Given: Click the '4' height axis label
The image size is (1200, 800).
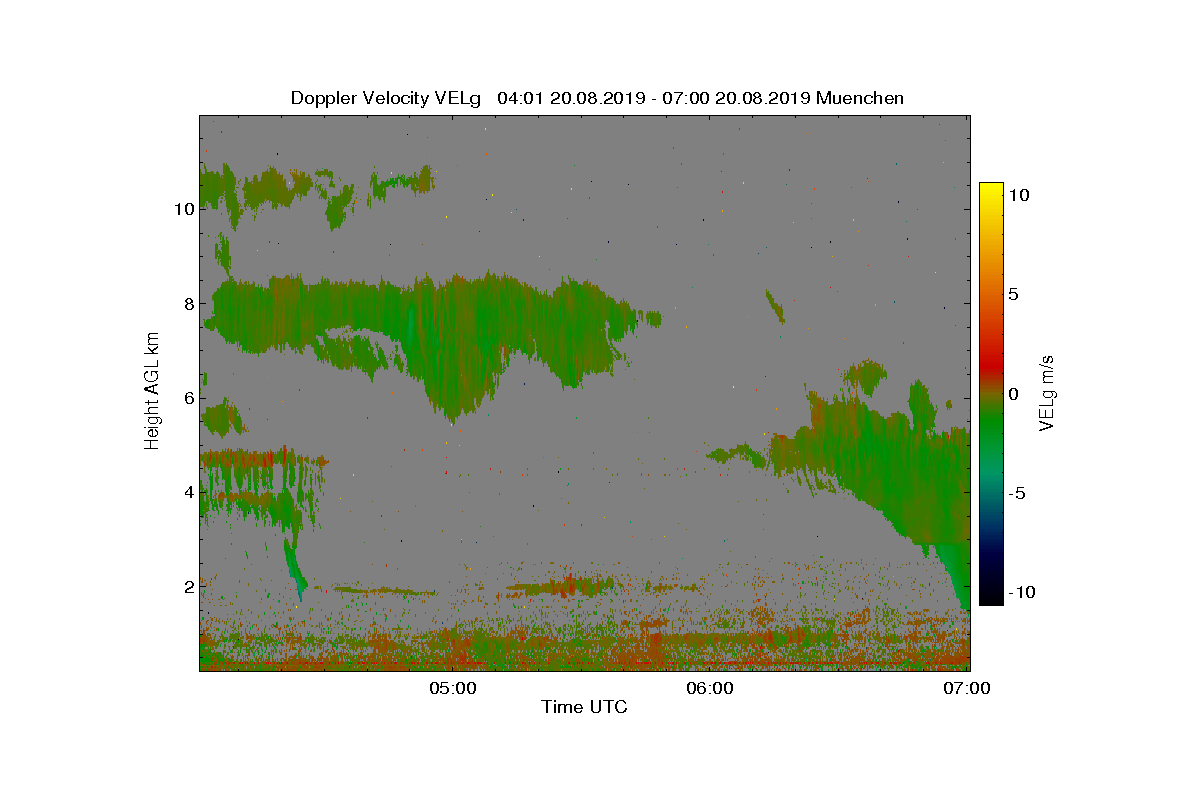Looking at the screenshot, I should click(187, 492).
